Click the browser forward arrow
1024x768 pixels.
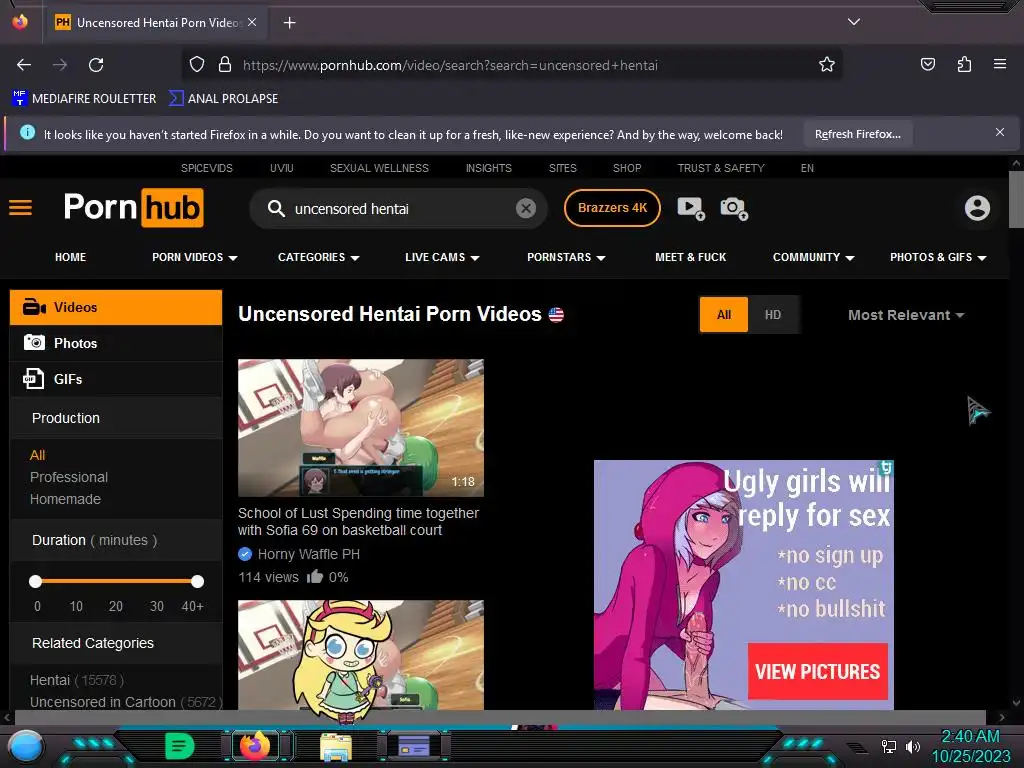tap(60, 65)
